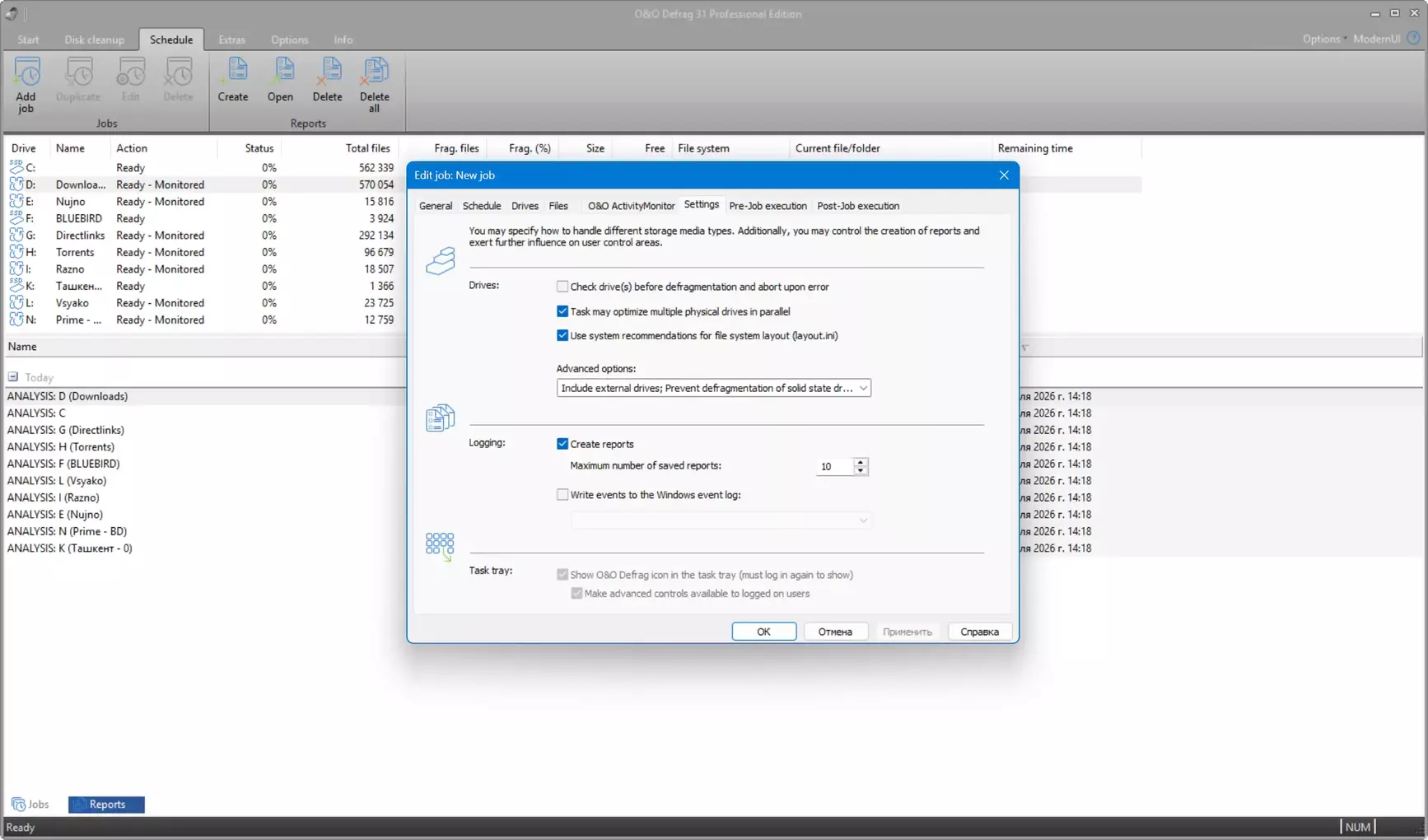The width and height of the screenshot is (1428, 840).
Task: Click the Open report icon
Action: [x=280, y=80]
